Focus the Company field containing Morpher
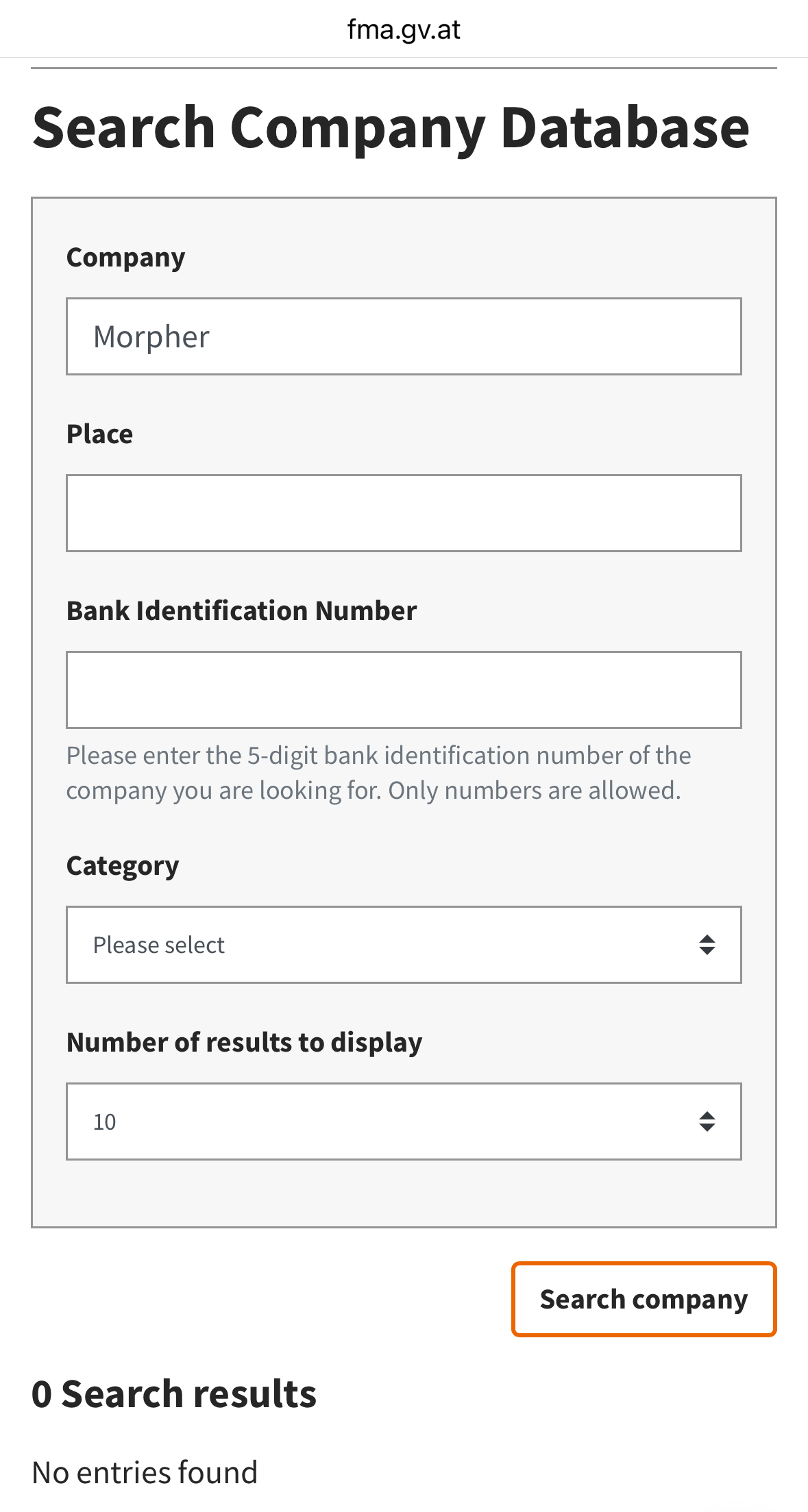Viewport: 808px width, 1512px height. tap(404, 336)
